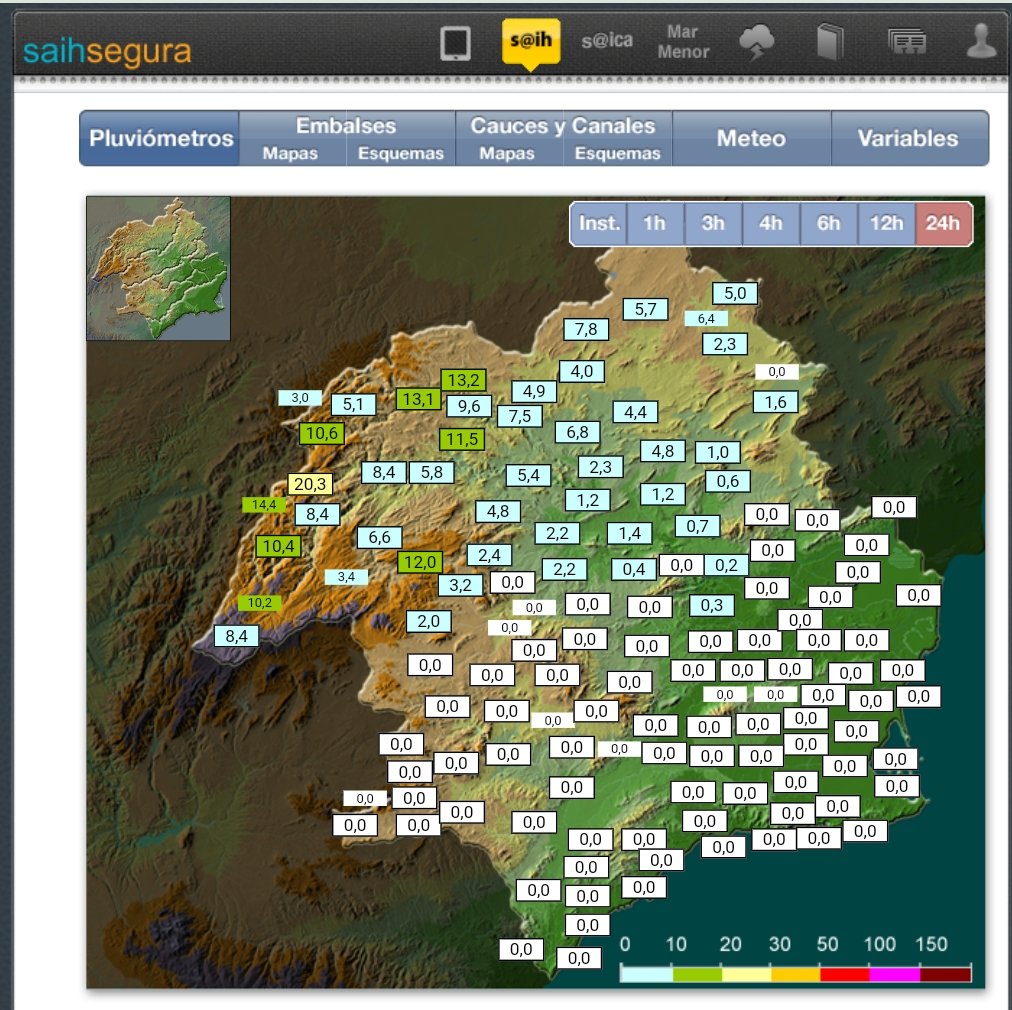This screenshot has height=1010, width=1012.
Task: Click the user profile silhouette icon
Action: pos(982,41)
